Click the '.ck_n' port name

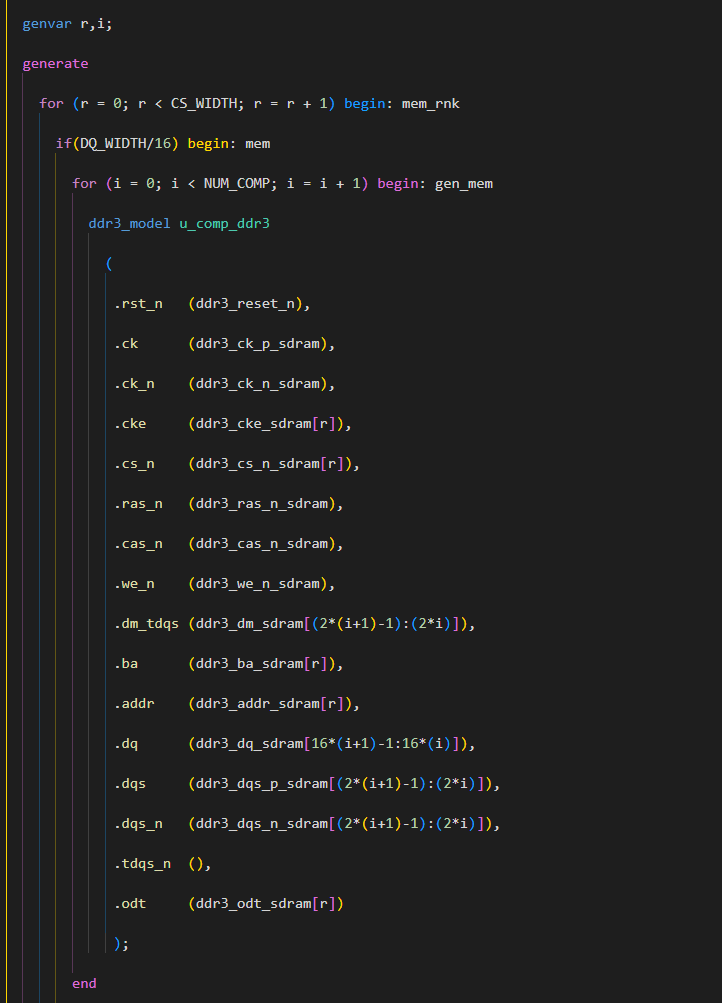coord(134,384)
